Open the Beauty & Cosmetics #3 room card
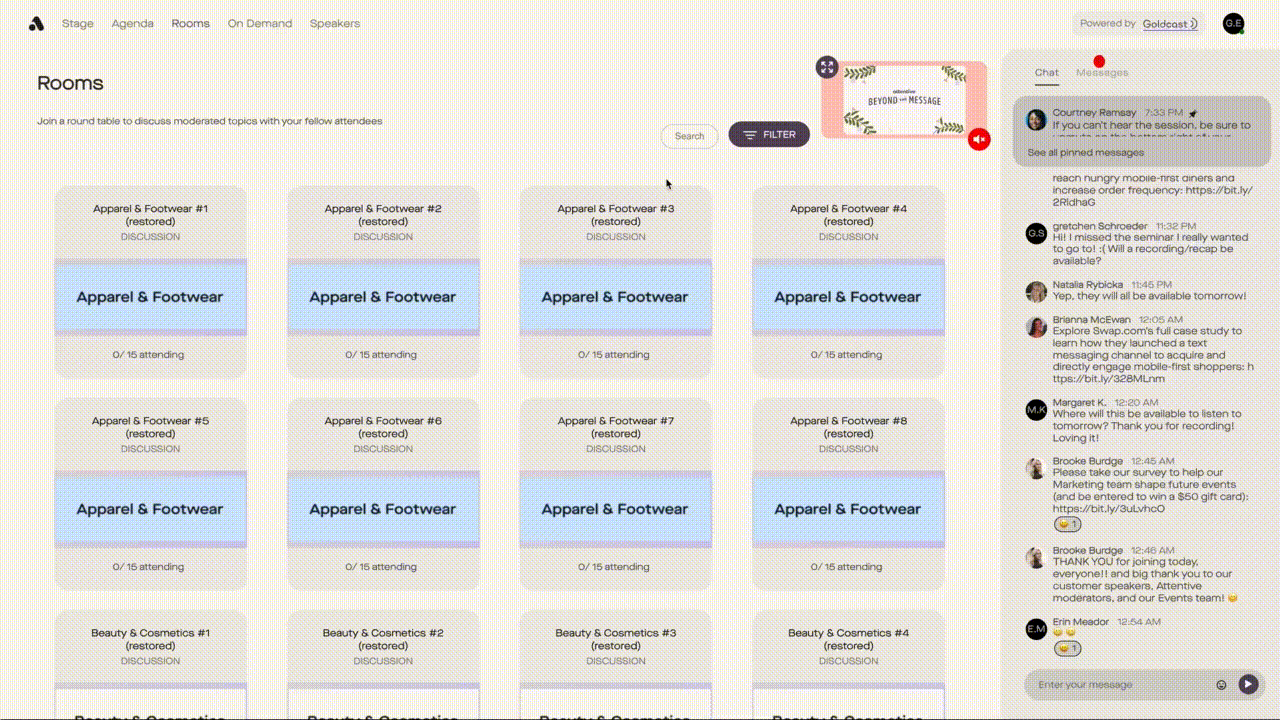Viewport: 1280px width, 720px height. [616, 664]
